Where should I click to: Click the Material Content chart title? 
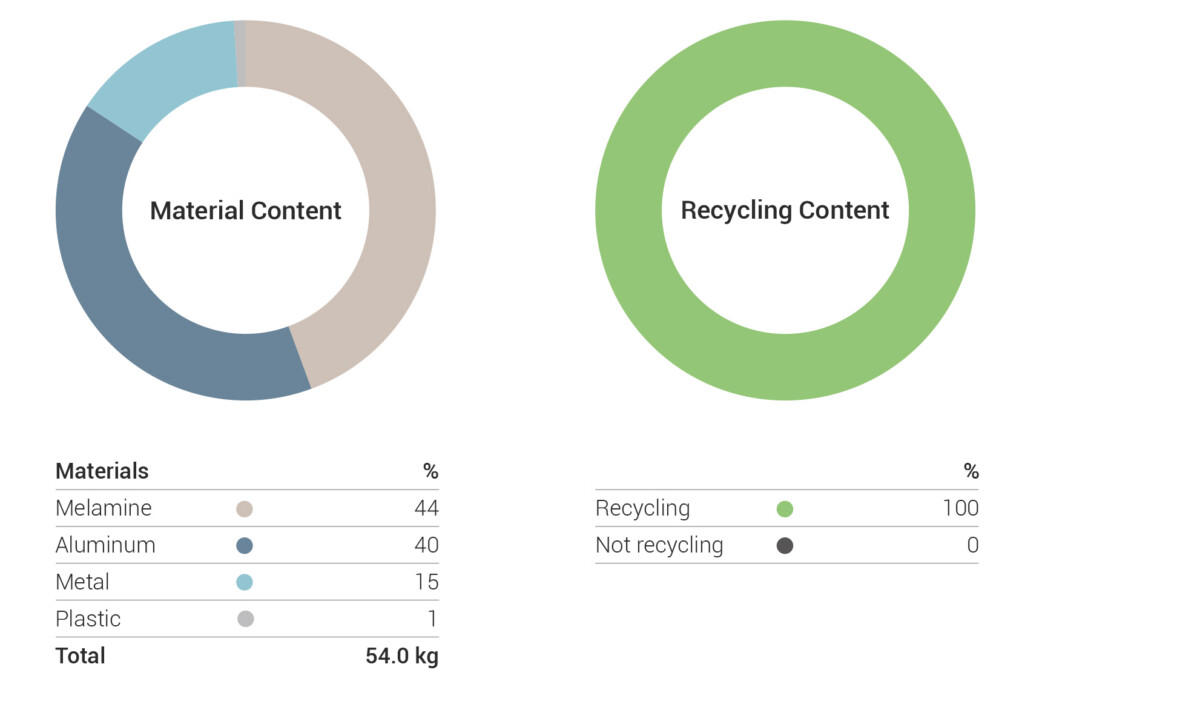pyautogui.click(x=246, y=211)
